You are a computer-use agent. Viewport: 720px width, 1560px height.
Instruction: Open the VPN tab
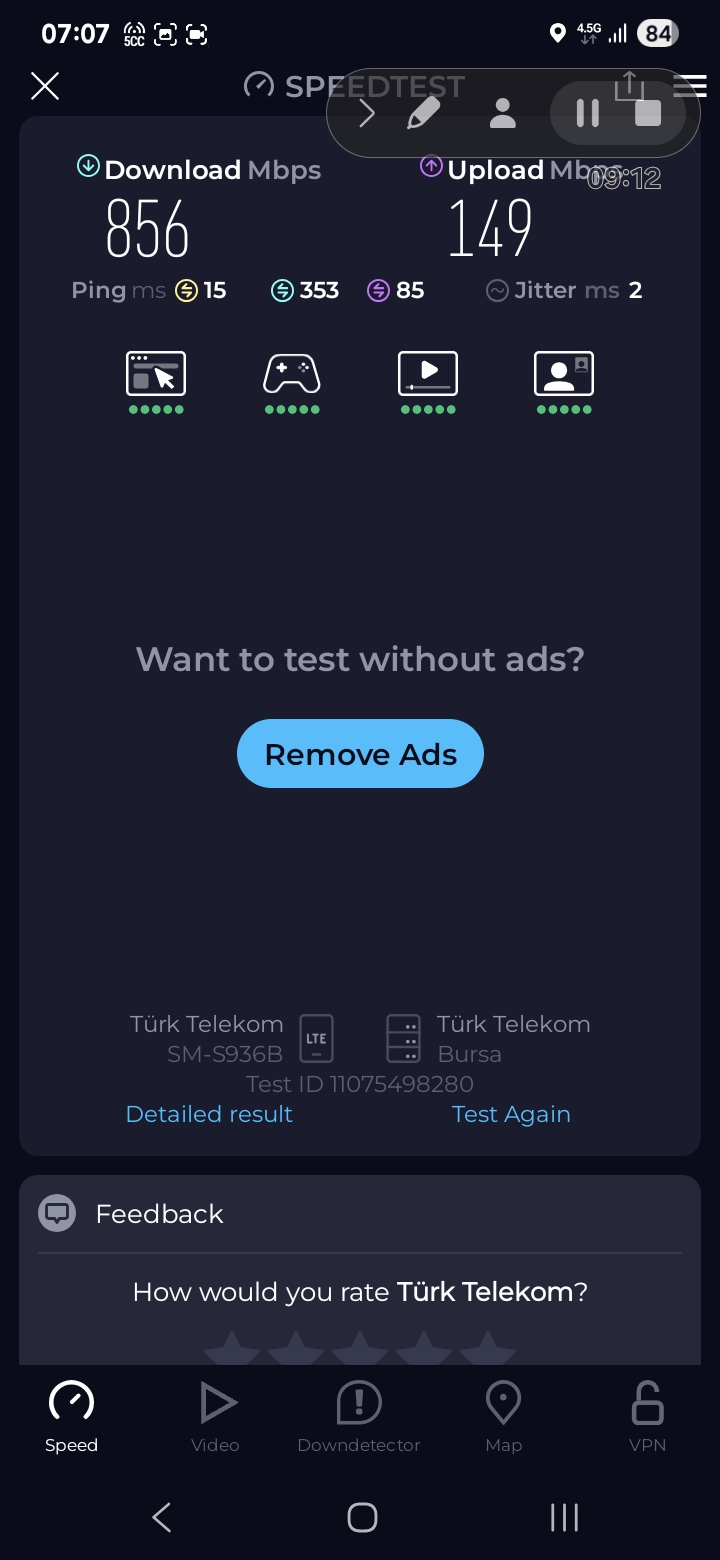tap(647, 1417)
